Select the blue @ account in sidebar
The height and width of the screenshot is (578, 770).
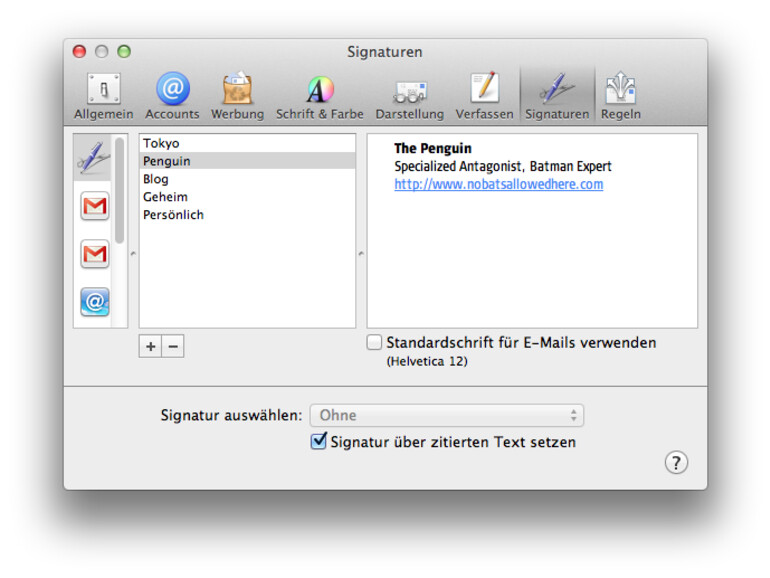[x=95, y=302]
